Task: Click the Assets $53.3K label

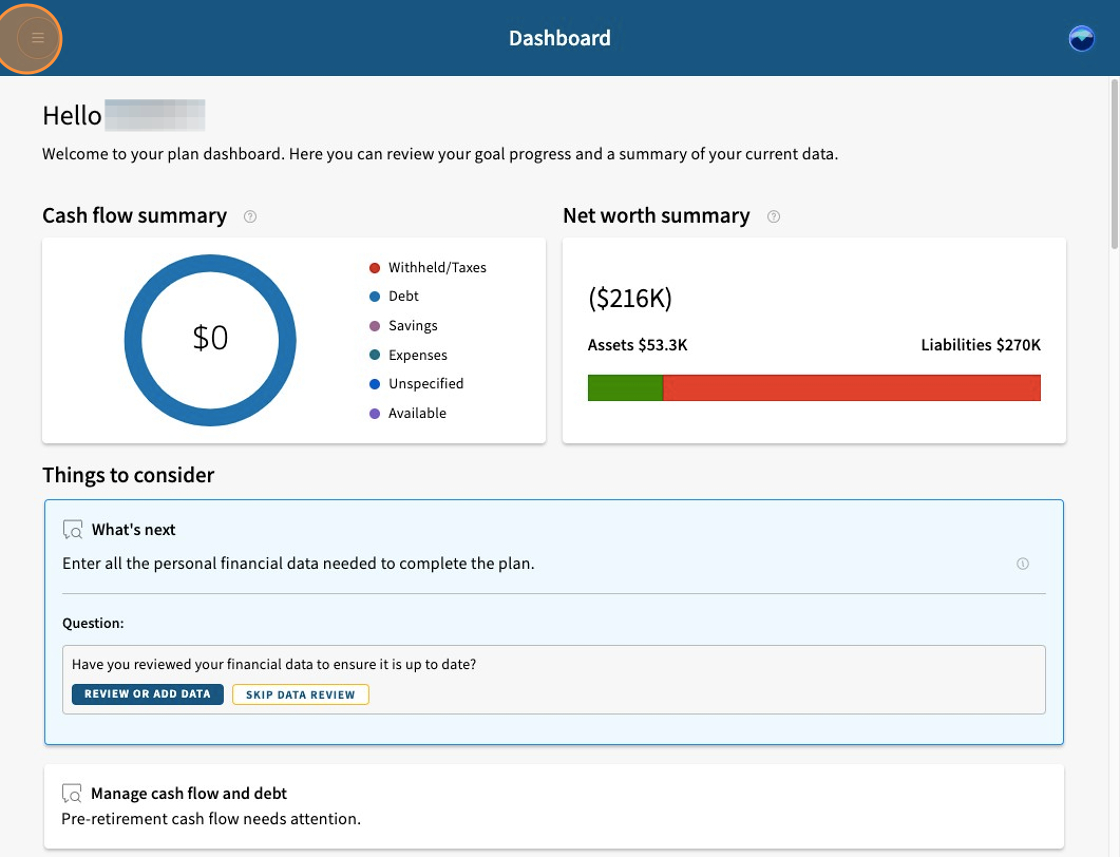Action: (x=637, y=345)
